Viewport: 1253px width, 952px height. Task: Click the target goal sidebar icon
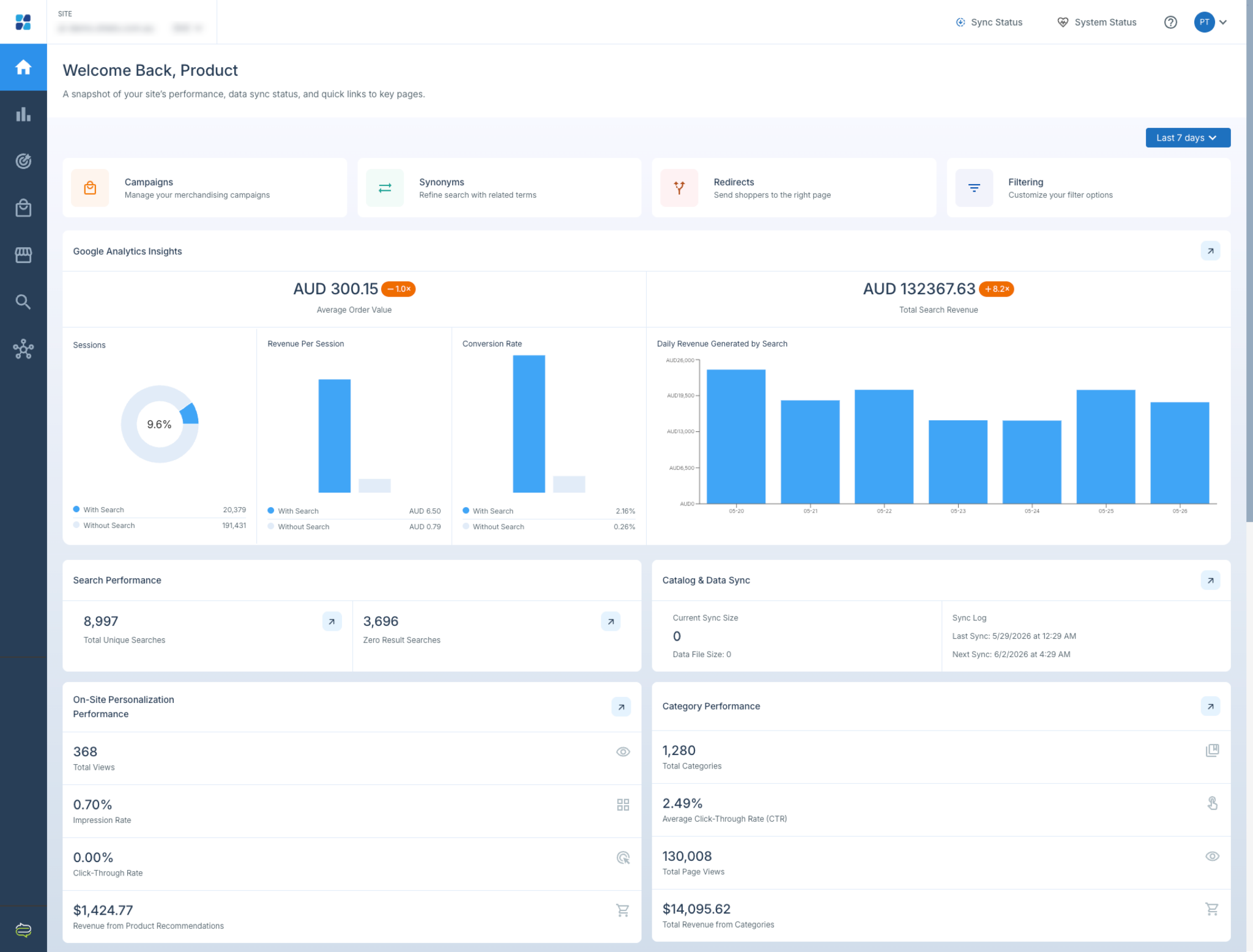coord(23,161)
